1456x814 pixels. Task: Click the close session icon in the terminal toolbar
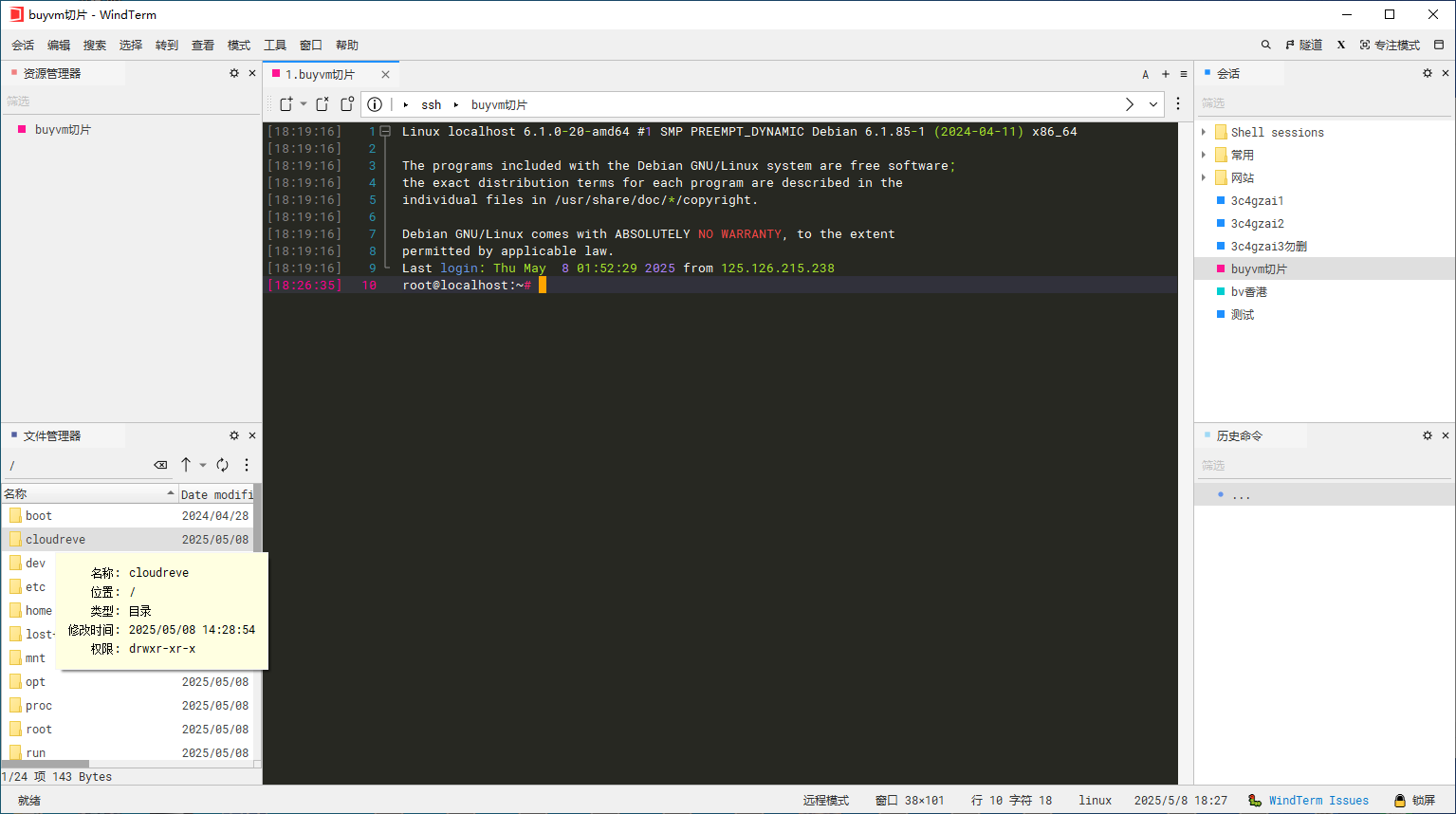[323, 104]
